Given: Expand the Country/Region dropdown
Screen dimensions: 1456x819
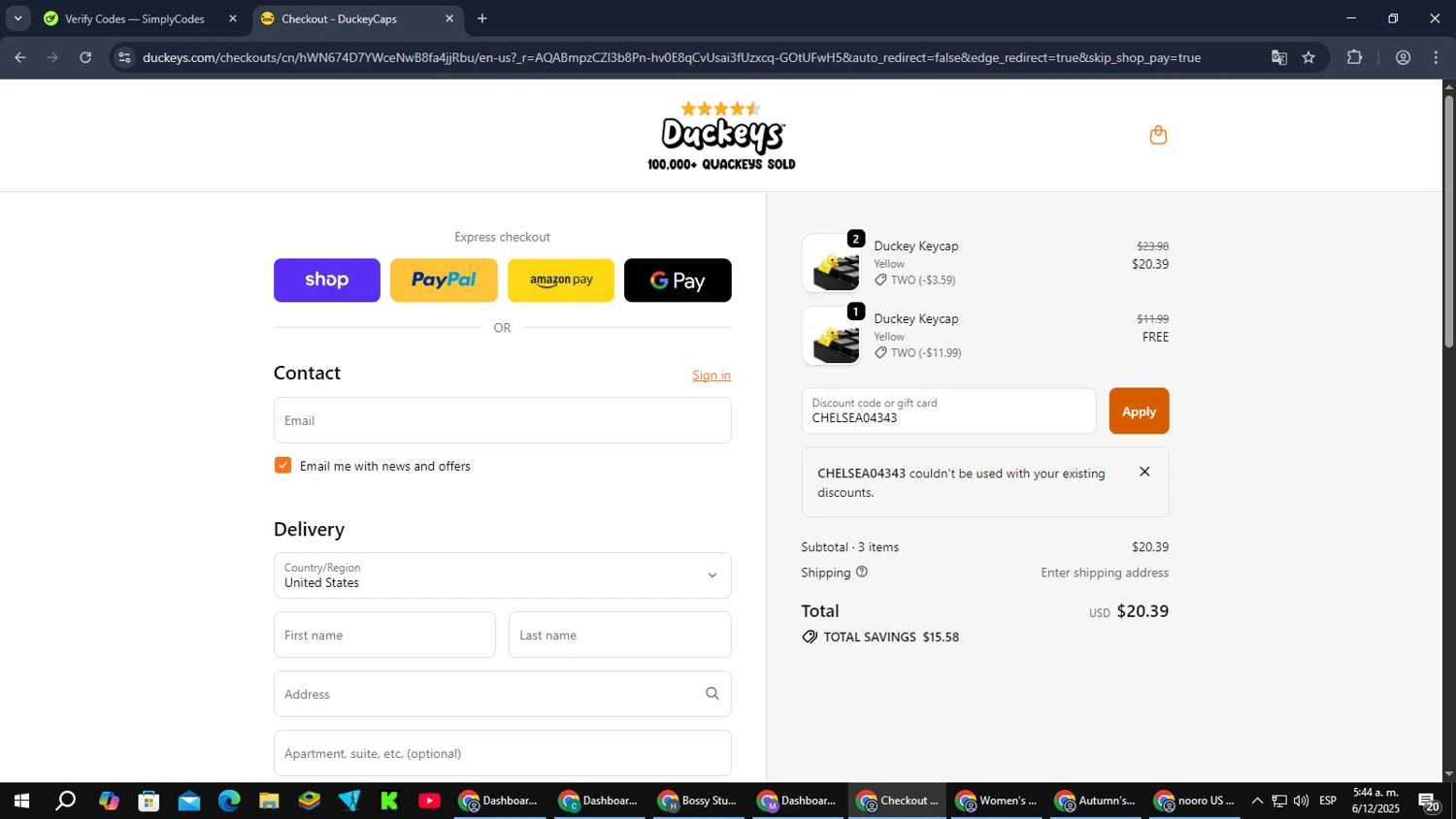Looking at the screenshot, I should (x=503, y=575).
